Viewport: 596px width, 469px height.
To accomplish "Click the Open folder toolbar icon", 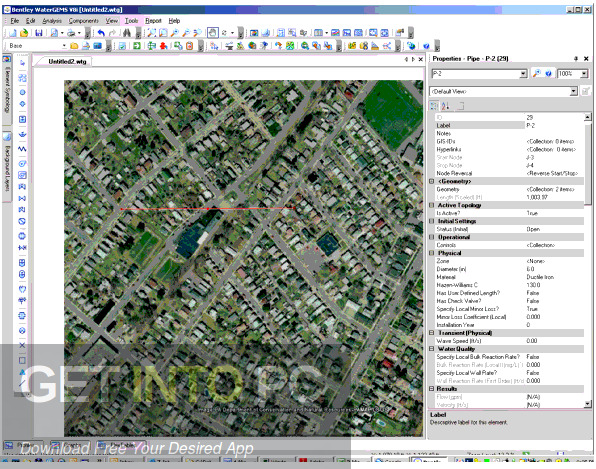I will pos(24,33).
